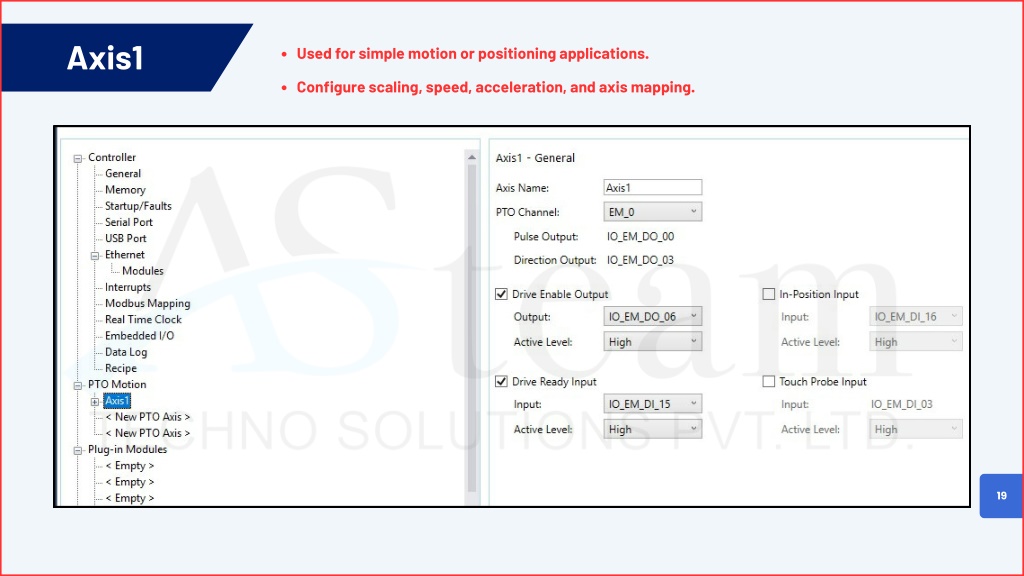This screenshot has width=1024, height=576.
Task: Open the IO_EM_DO_06 output dropdown
Action: pos(654,317)
